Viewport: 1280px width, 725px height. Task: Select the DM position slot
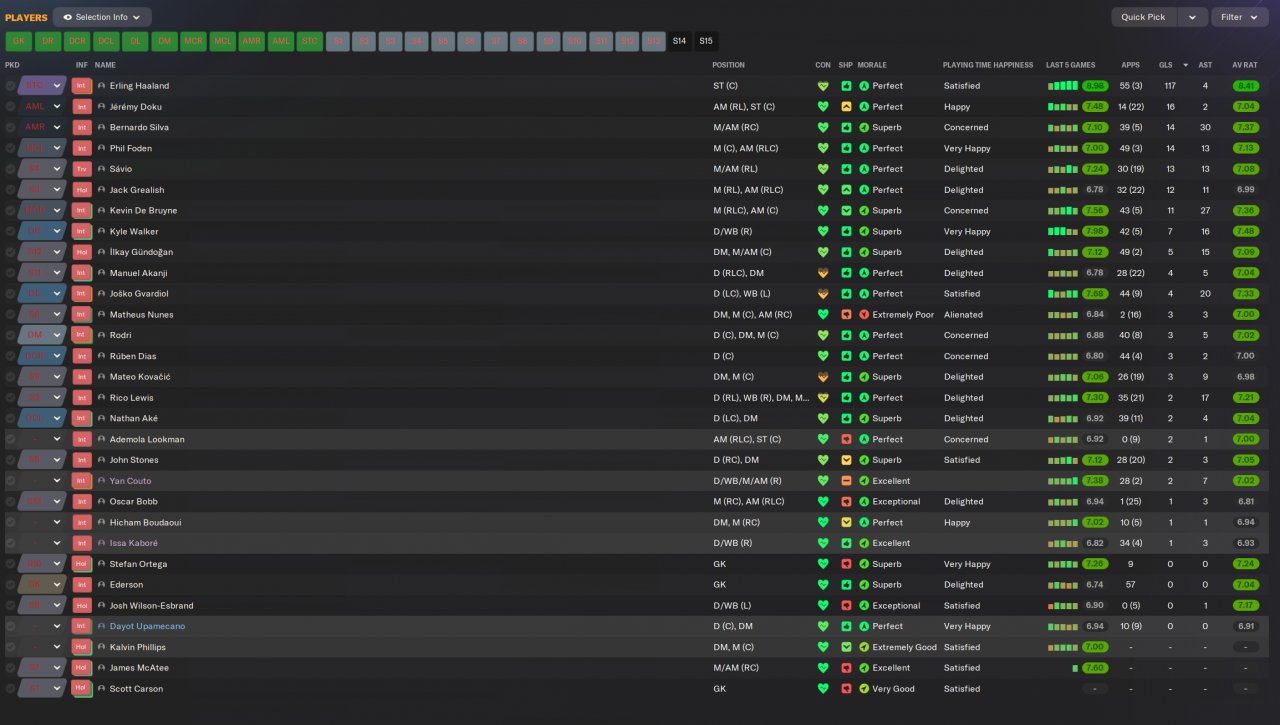click(x=164, y=41)
